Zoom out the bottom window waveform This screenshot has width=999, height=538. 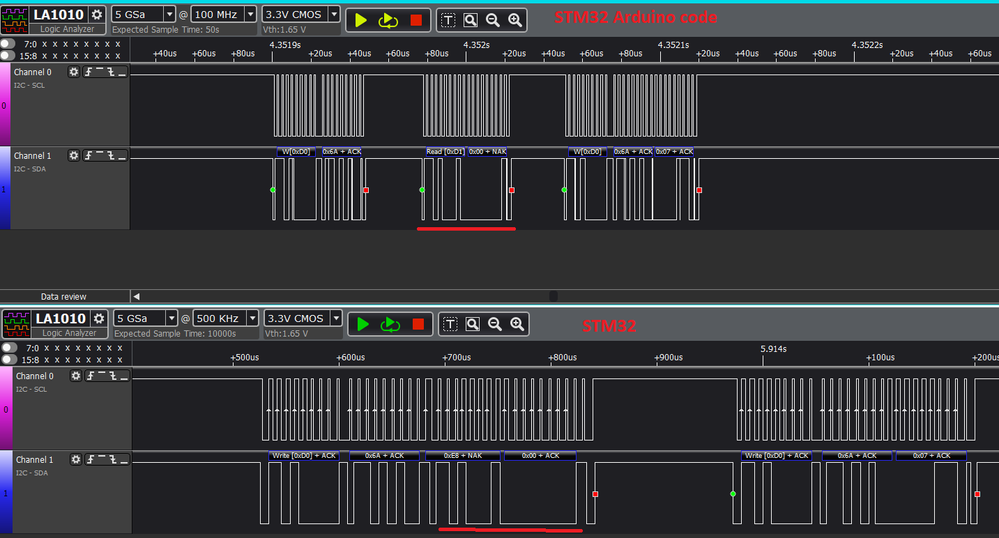click(494, 324)
